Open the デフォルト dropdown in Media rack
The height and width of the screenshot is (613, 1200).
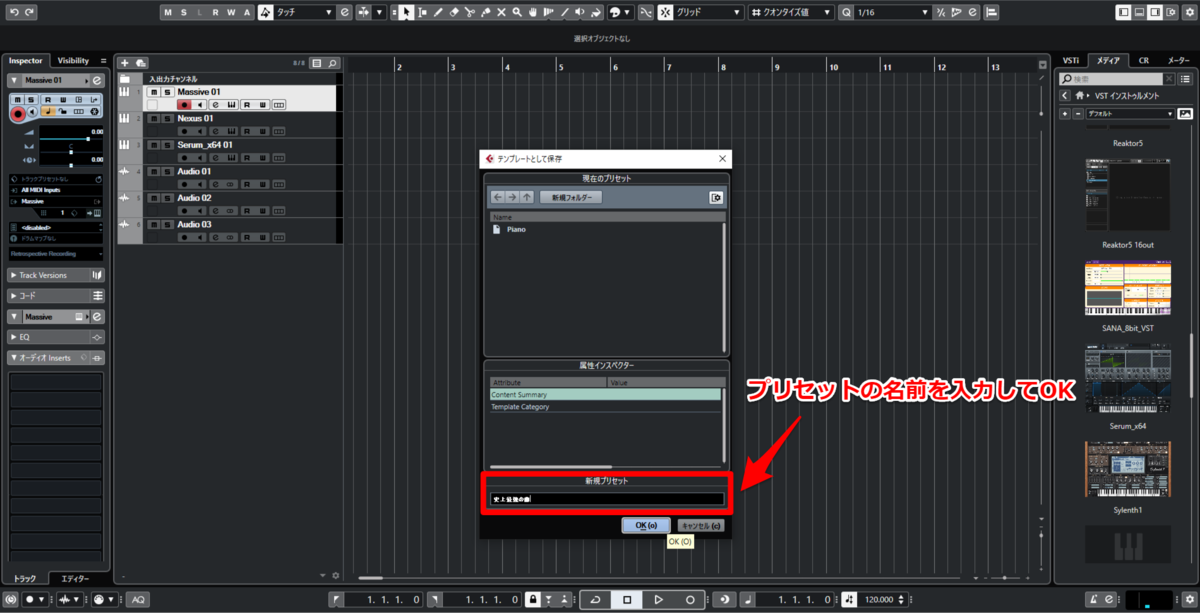tap(1130, 114)
